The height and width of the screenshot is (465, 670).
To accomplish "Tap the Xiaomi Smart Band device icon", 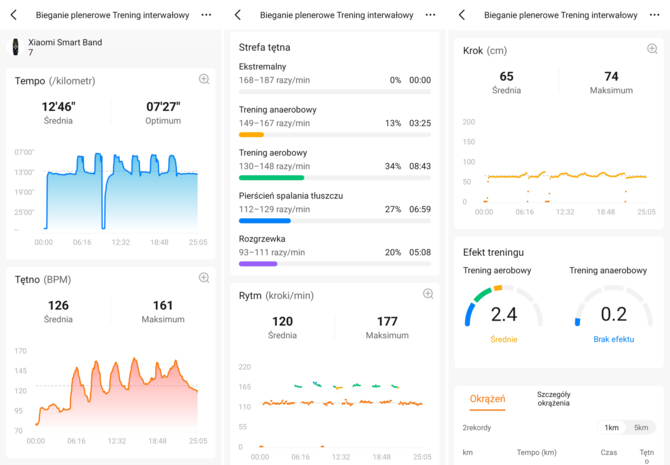I will tap(16, 47).
